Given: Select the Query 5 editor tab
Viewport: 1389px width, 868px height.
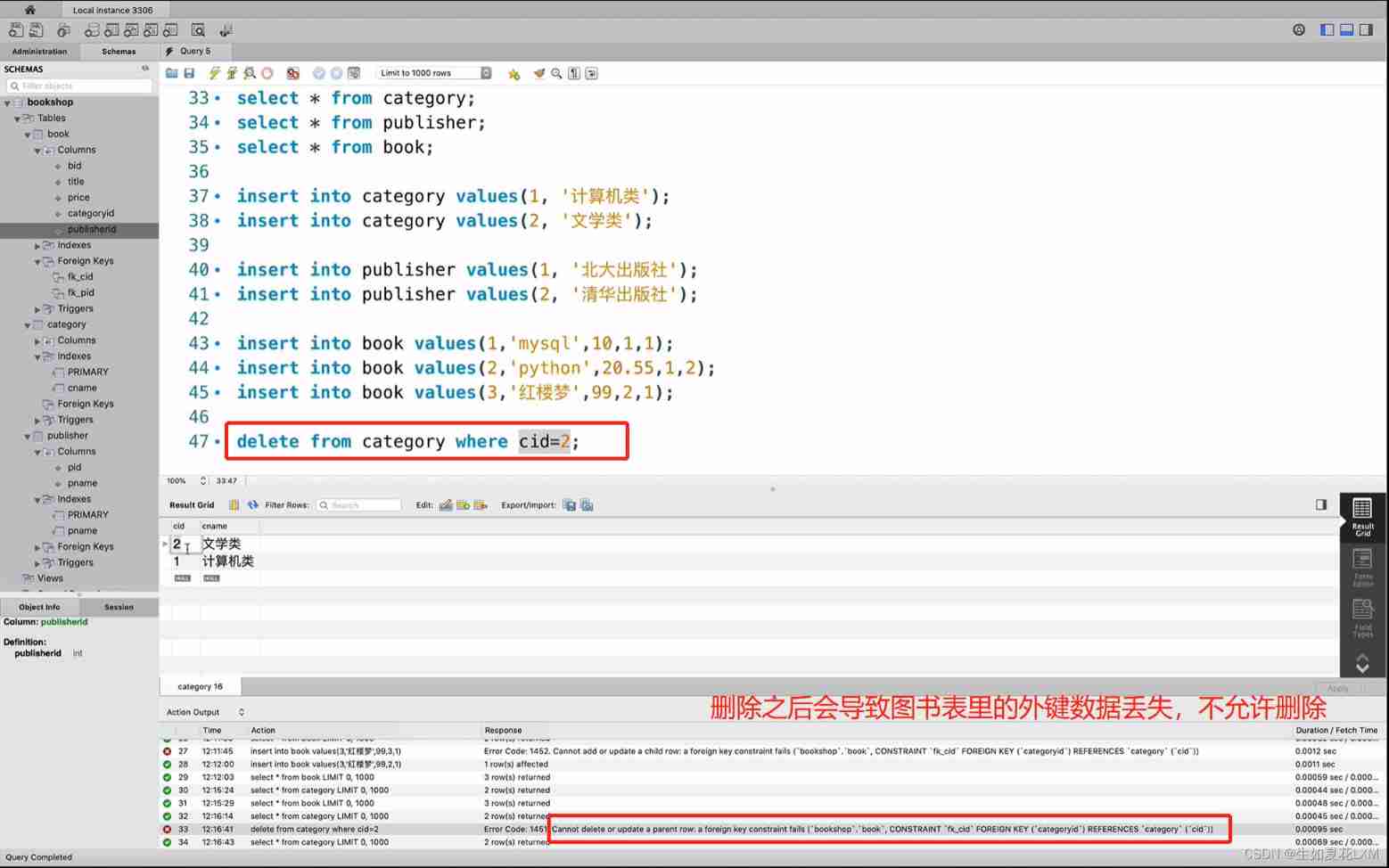Looking at the screenshot, I should [x=195, y=51].
